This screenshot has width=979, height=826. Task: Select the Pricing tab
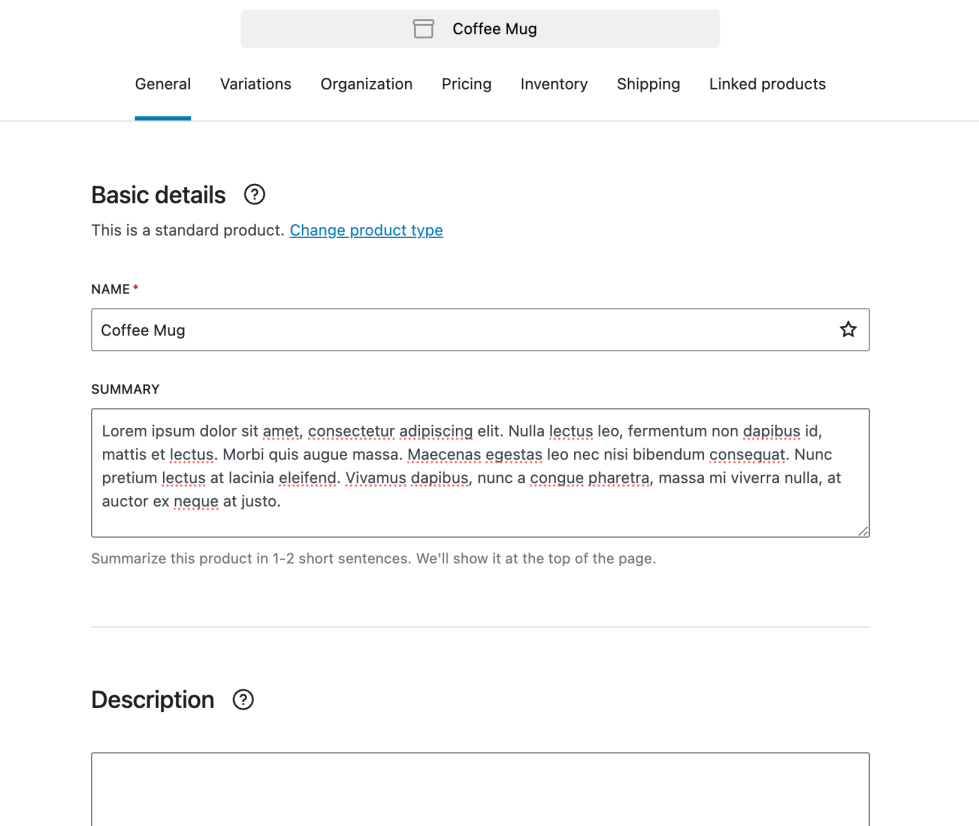coord(466,84)
